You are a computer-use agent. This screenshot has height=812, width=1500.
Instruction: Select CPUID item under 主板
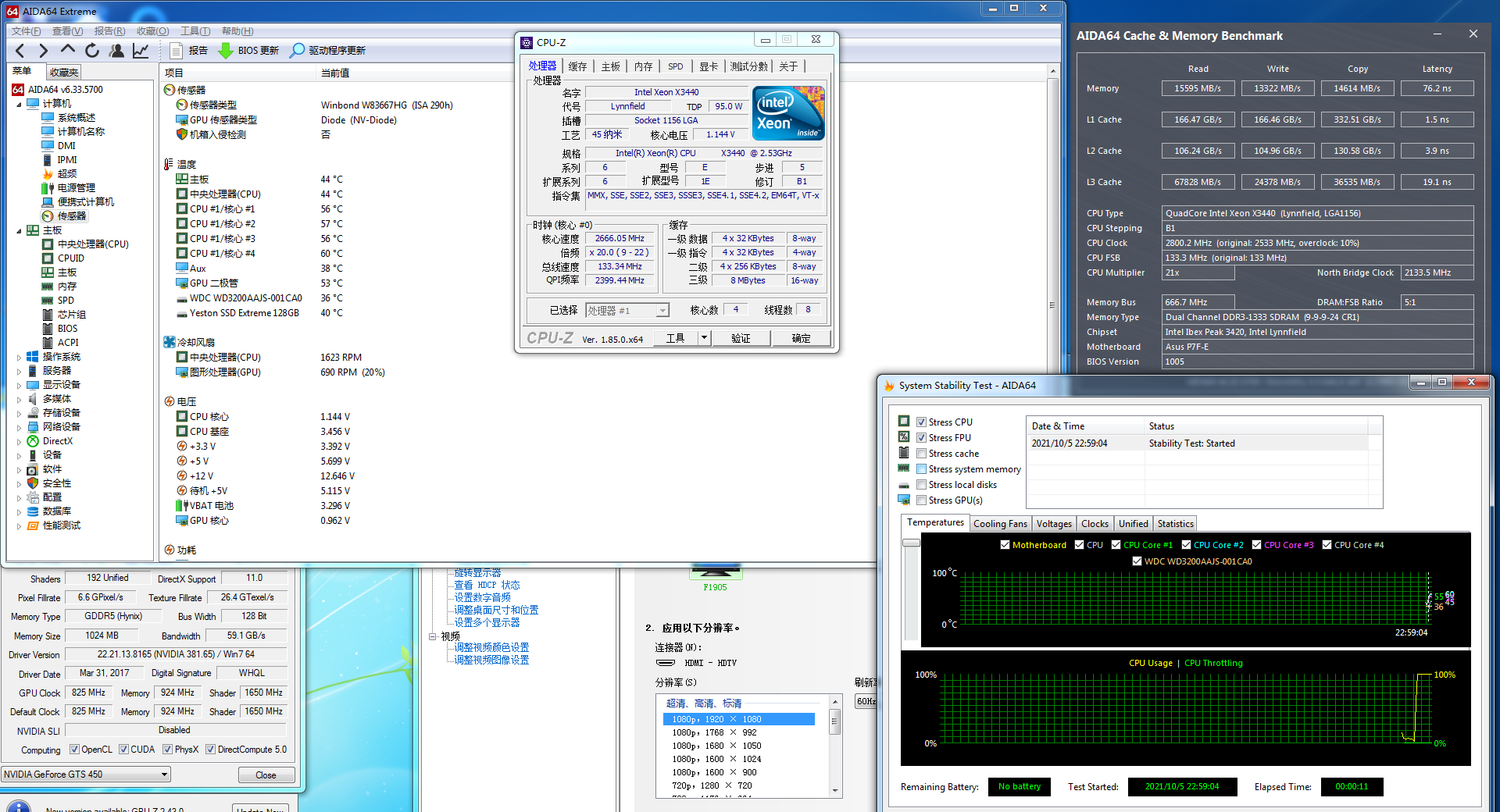pyautogui.click(x=70, y=258)
